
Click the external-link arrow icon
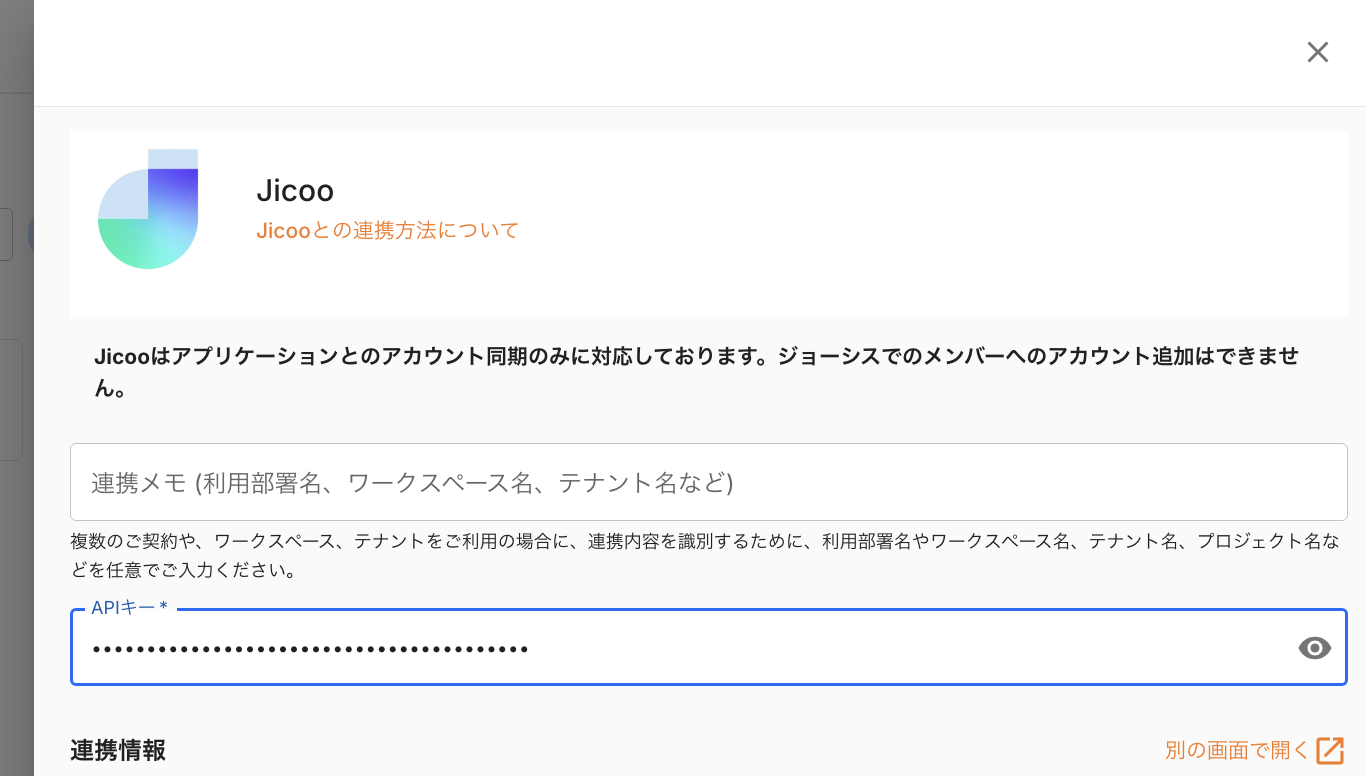pyautogui.click(x=1330, y=750)
